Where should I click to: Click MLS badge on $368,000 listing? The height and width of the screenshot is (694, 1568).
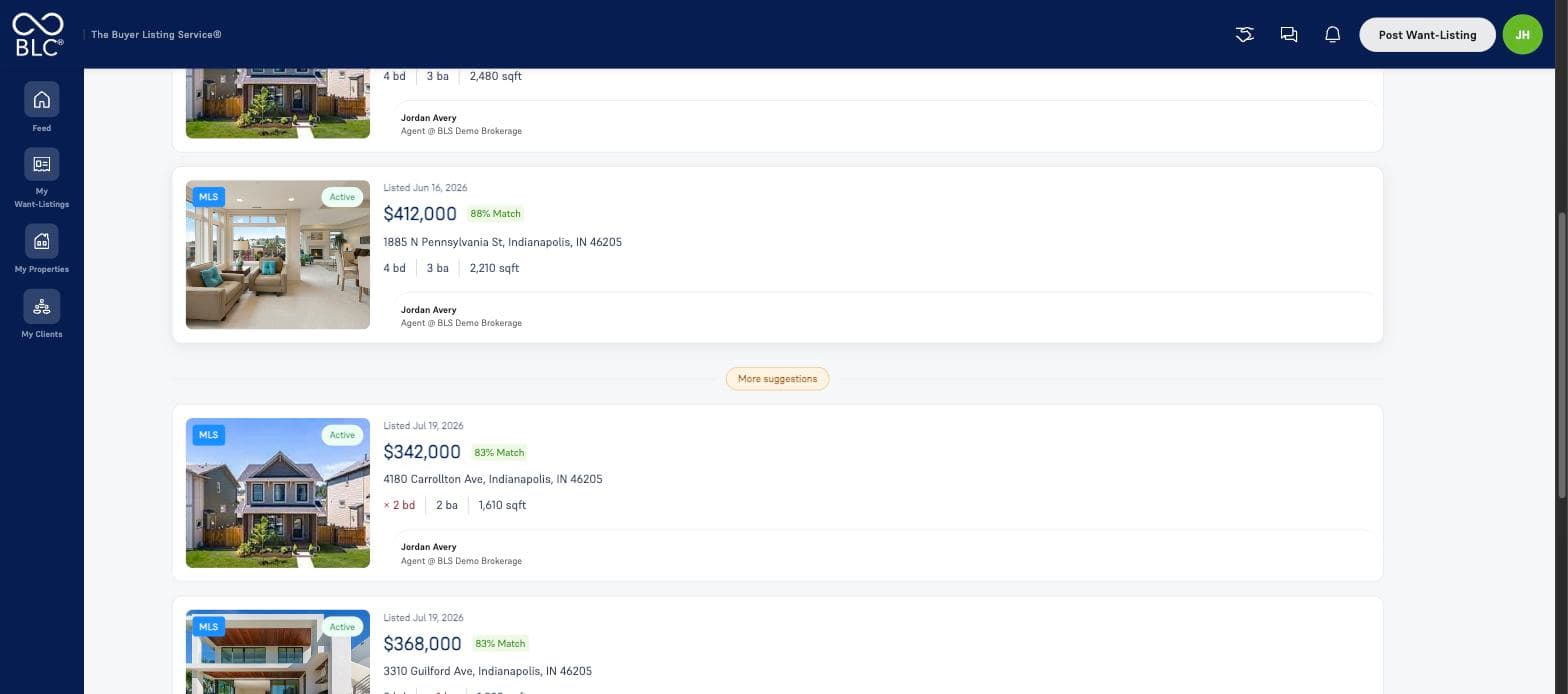[208, 627]
